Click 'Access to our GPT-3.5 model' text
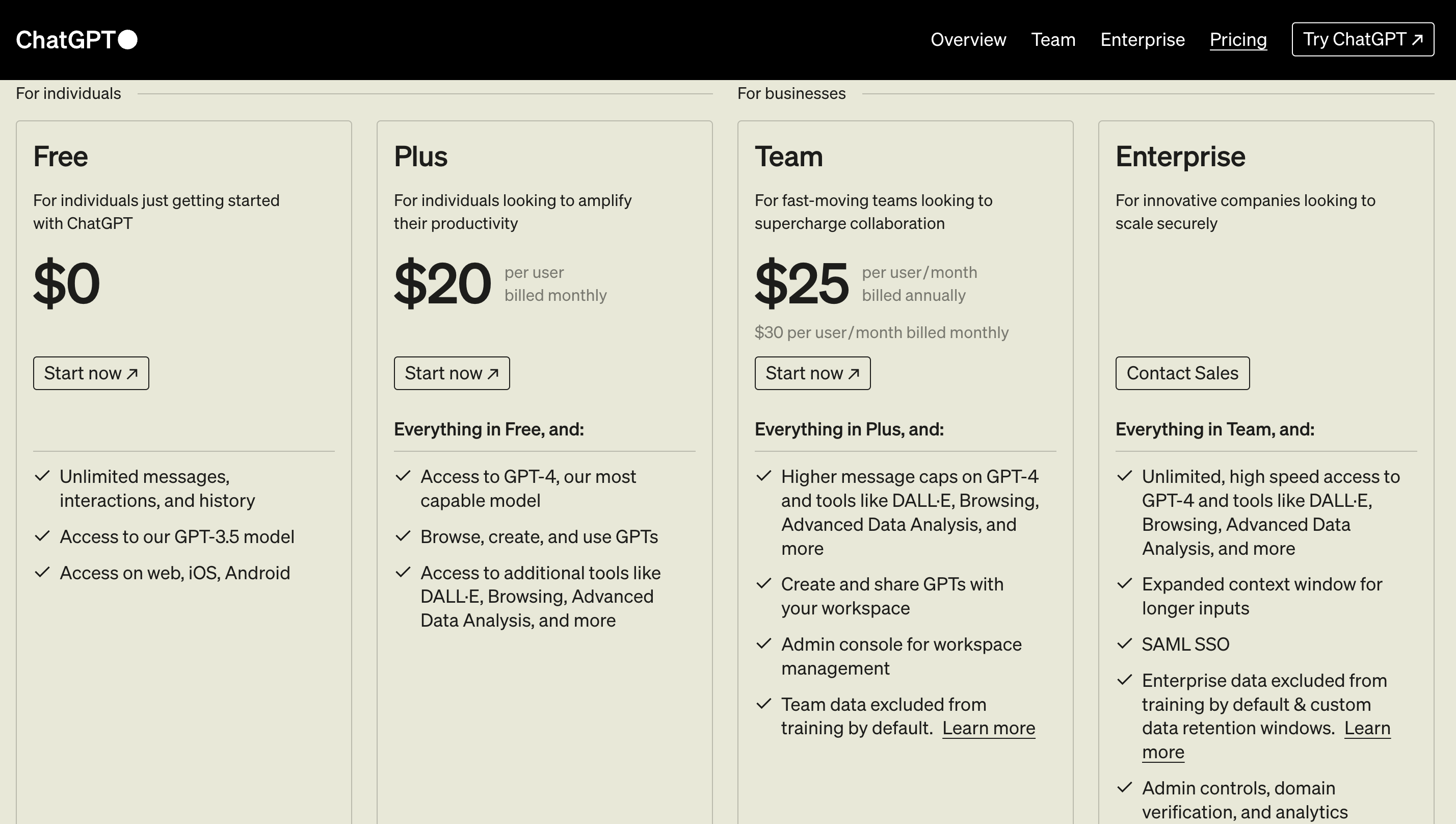The width and height of the screenshot is (1456, 824). (177, 536)
